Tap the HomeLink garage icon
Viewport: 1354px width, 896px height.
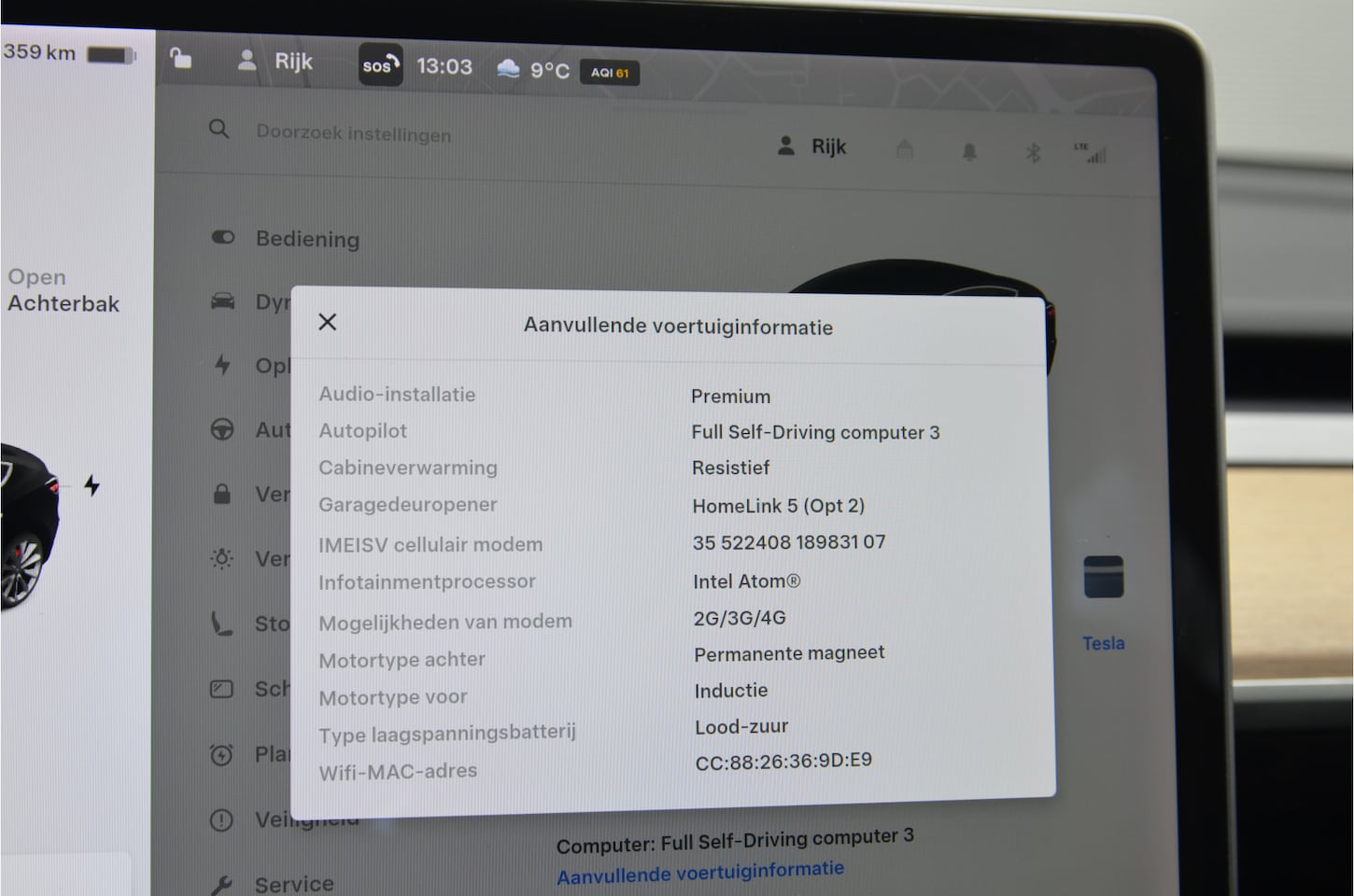[x=904, y=150]
